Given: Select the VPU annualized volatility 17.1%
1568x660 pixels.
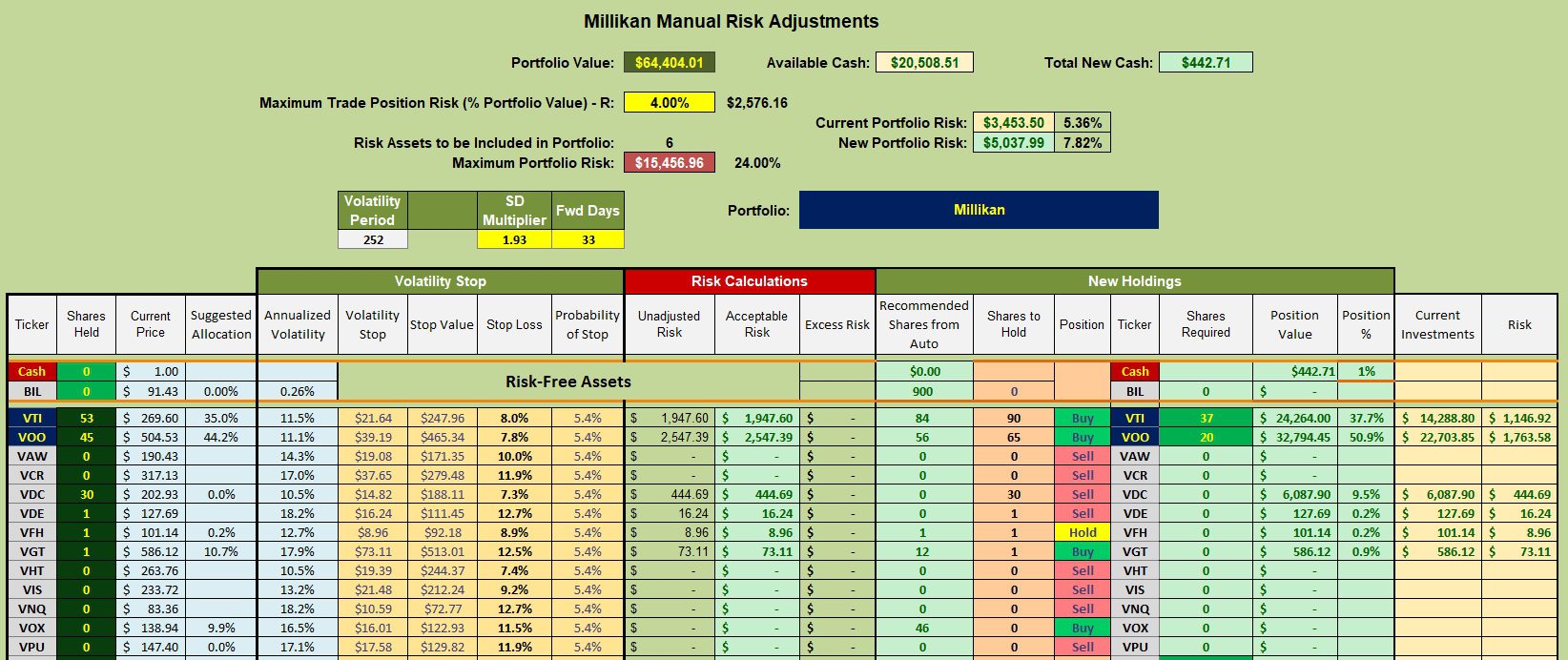Looking at the screenshot, I should [298, 647].
